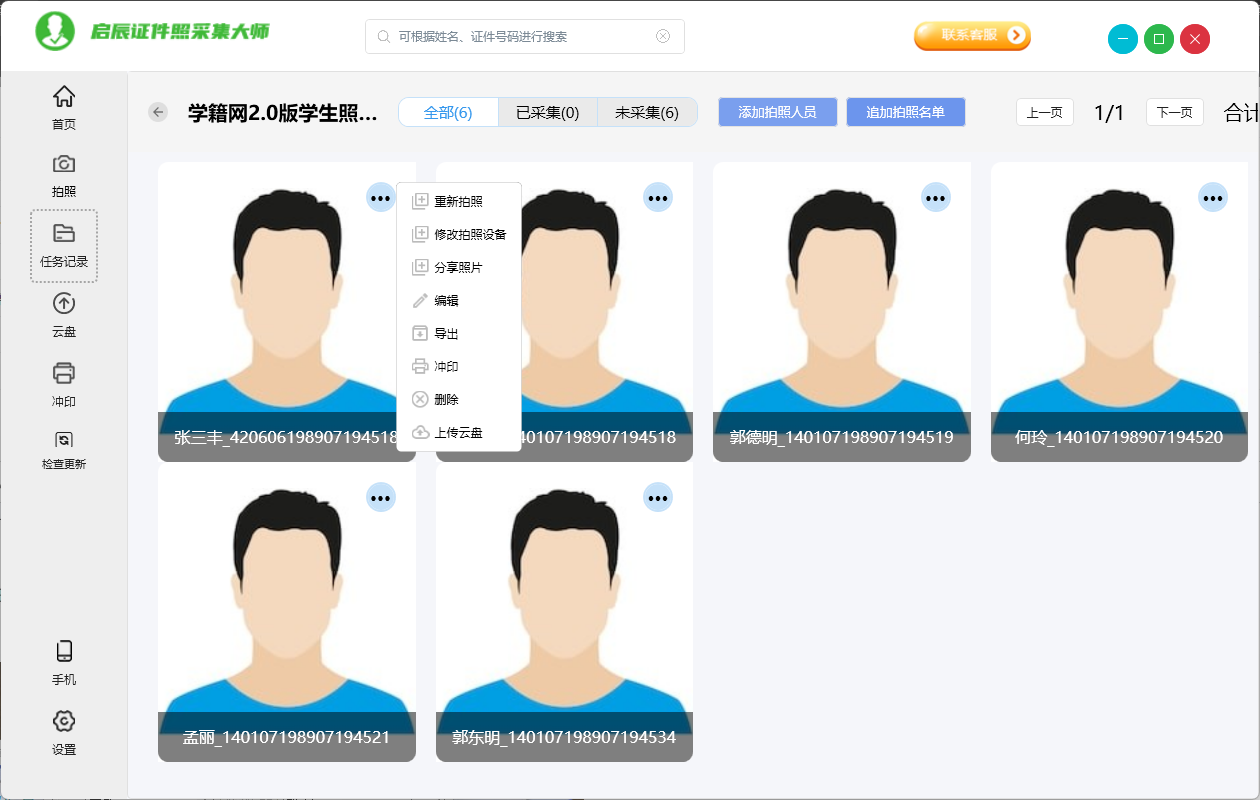The height and width of the screenshot is (800, 1260).
Task: Open 任务记录 in the sidebar
Action: pyautogui.click(x=64, y=246)
